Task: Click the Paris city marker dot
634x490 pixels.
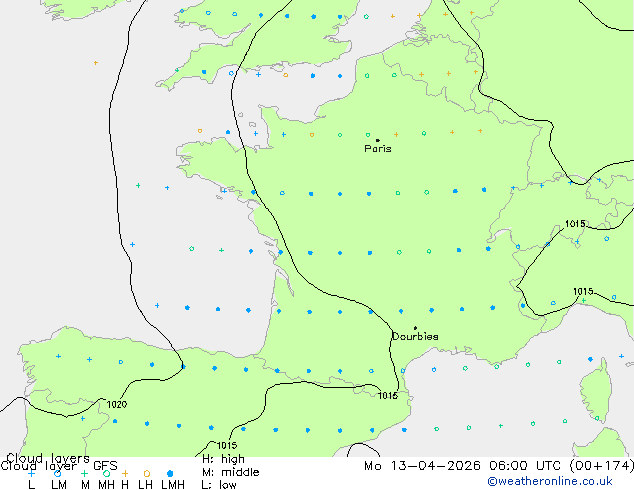Action: [x=378, y=140]
